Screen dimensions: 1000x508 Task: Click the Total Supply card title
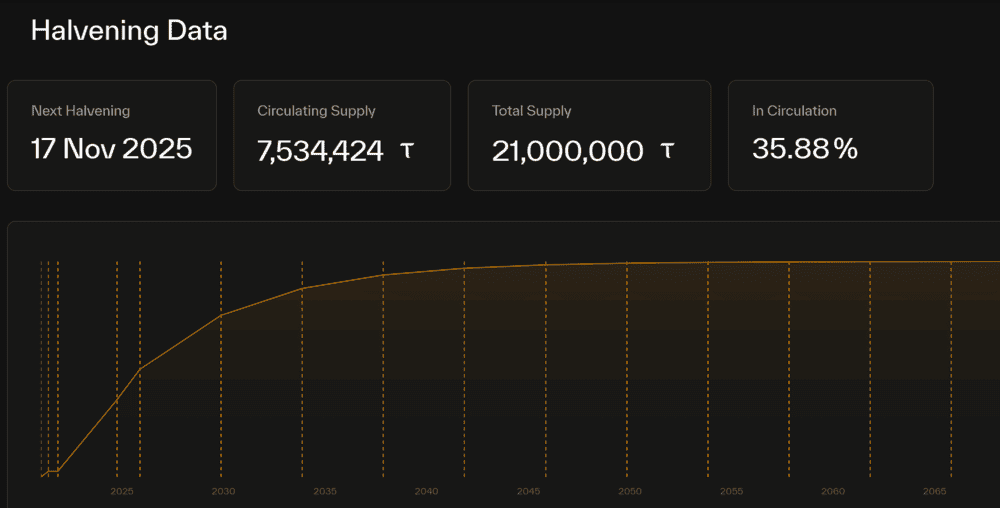pos(532,111)
